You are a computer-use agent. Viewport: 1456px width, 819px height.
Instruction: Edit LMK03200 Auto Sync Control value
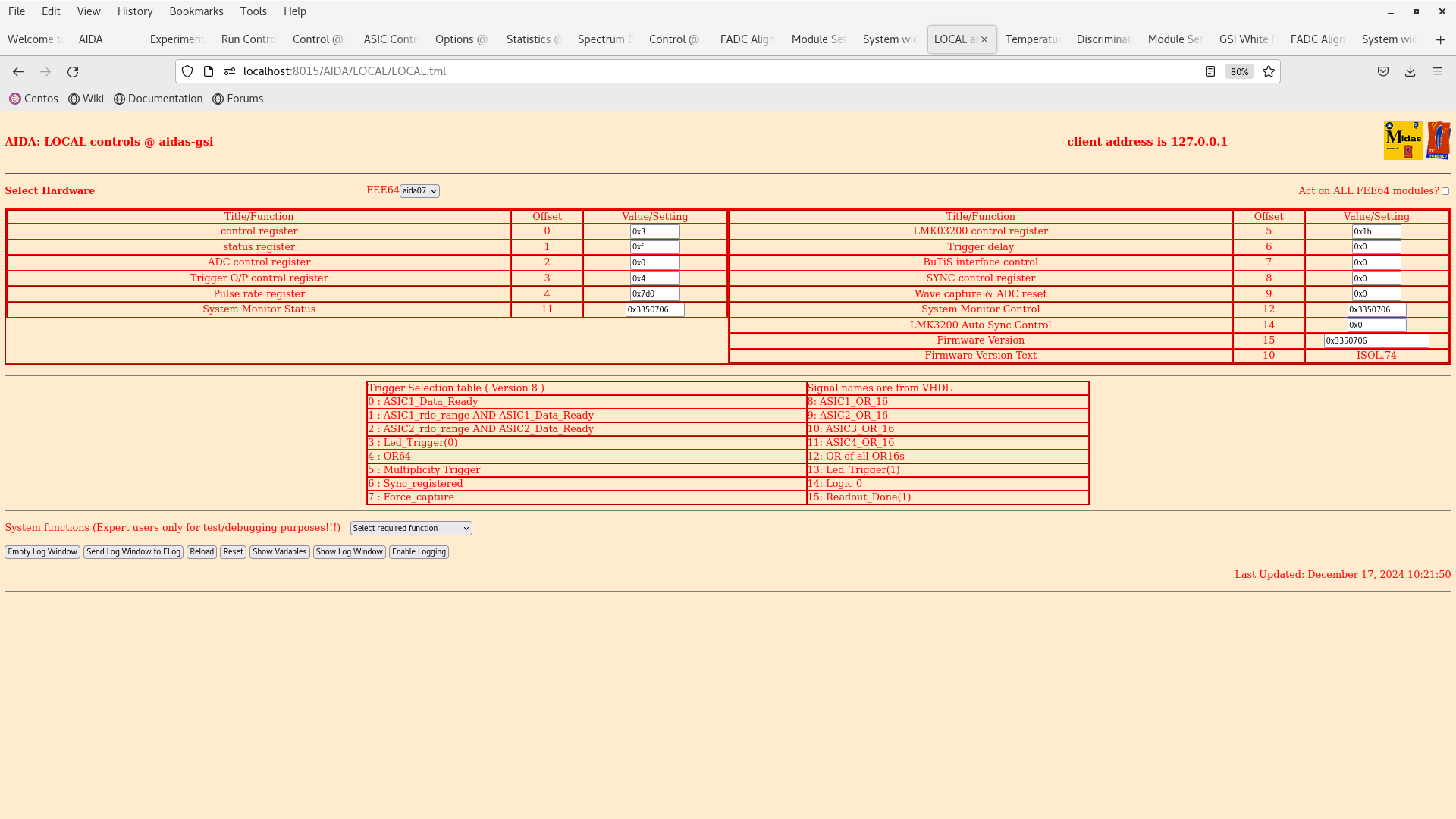[1376, 325]
